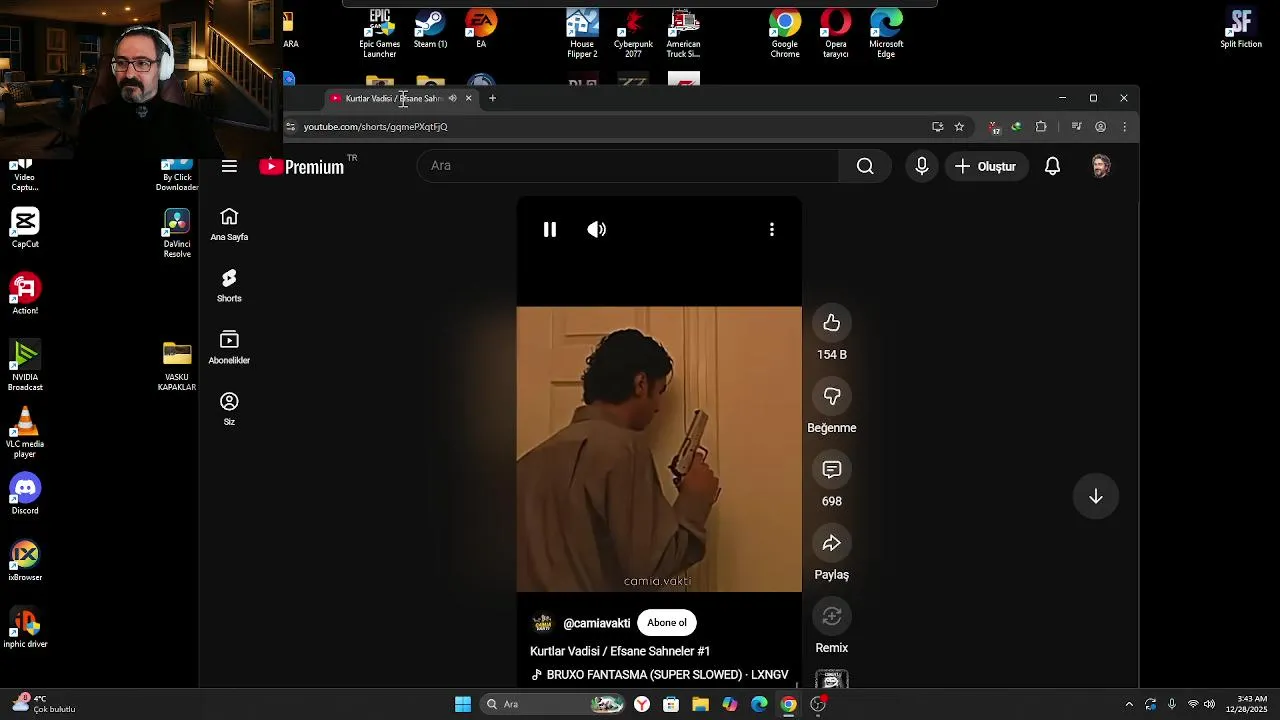Open a new browser tab
1280x720 pixels.
click(492, 98)
